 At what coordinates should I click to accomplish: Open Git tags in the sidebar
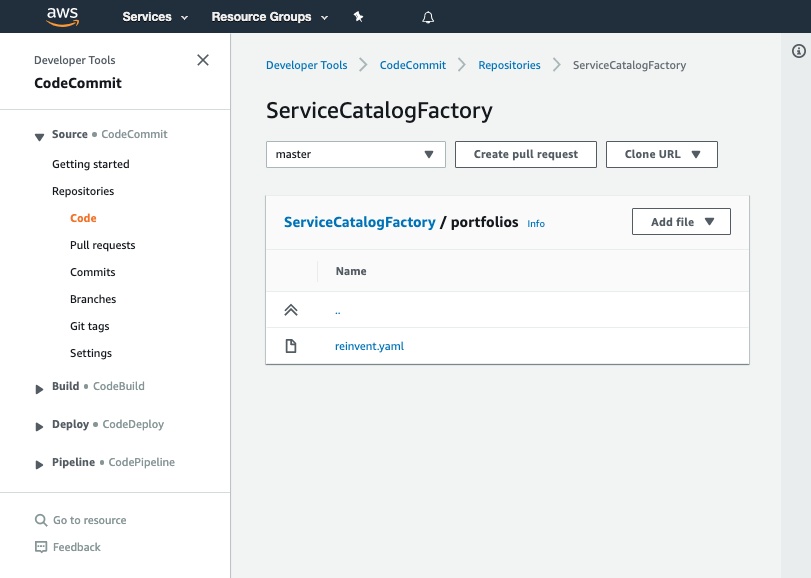[89, 326]
